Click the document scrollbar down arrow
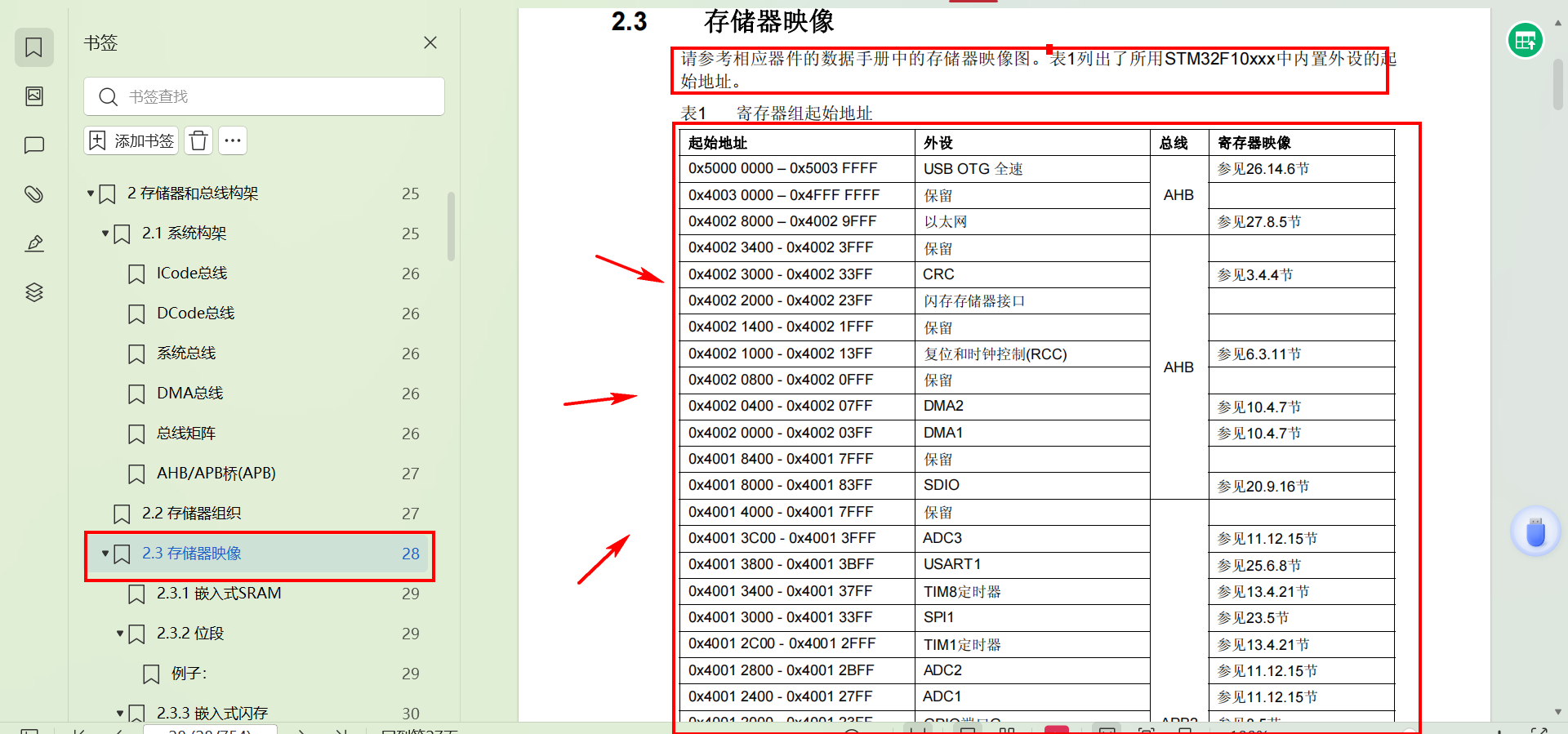The width and height of the screenshot is (1568, 734). 1558,712
